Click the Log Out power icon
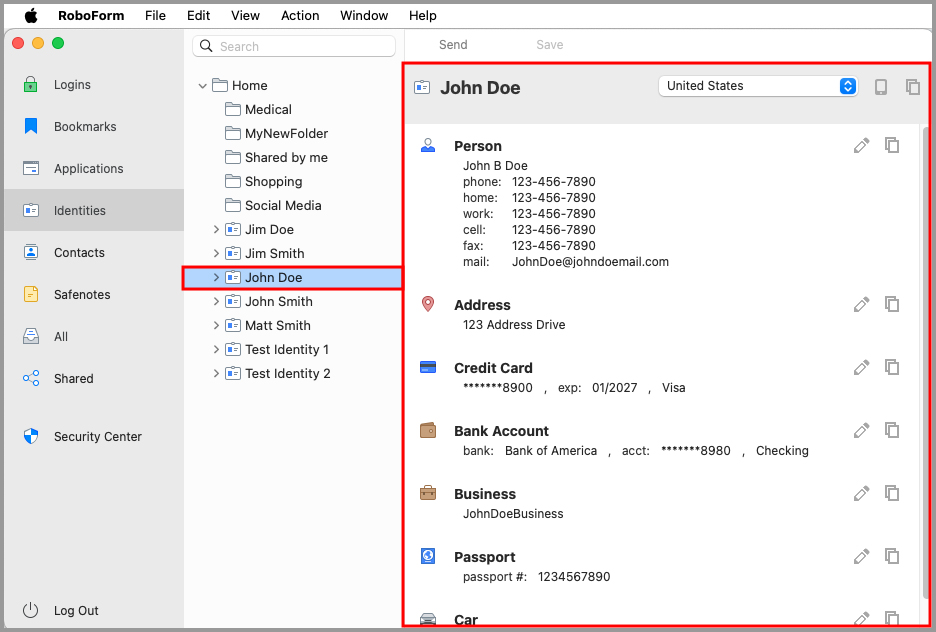Image resolution: width=936 pixels, height=632 pixels. (30, 610)
